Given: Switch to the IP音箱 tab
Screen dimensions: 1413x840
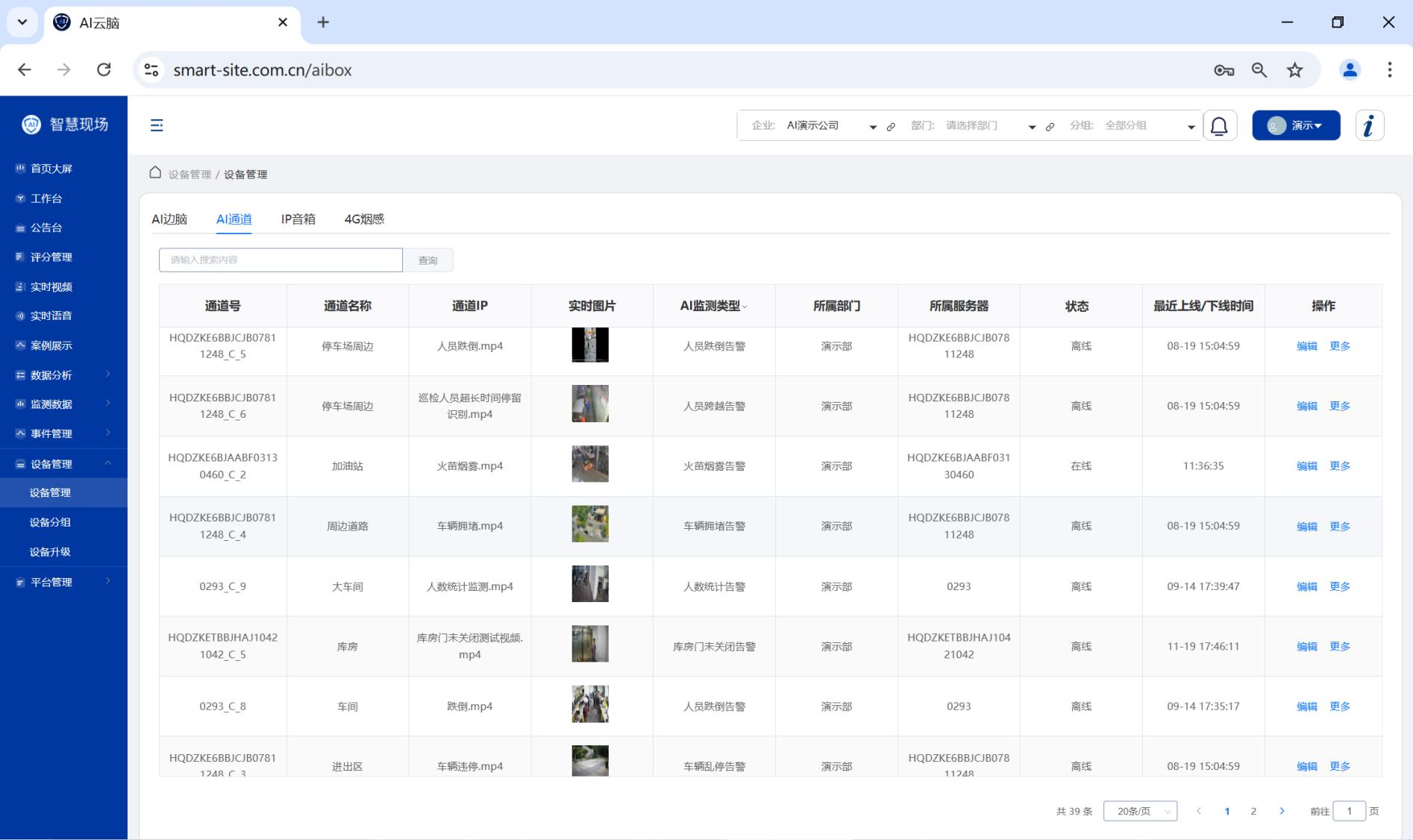Looking at the screenshot, I should tap(298, 219).
